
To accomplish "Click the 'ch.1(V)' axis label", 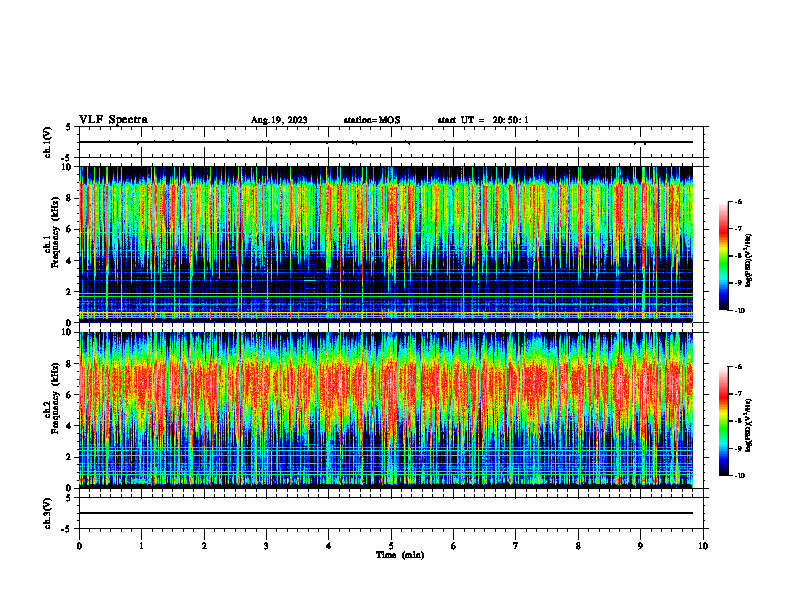I will tap(47, 142).
